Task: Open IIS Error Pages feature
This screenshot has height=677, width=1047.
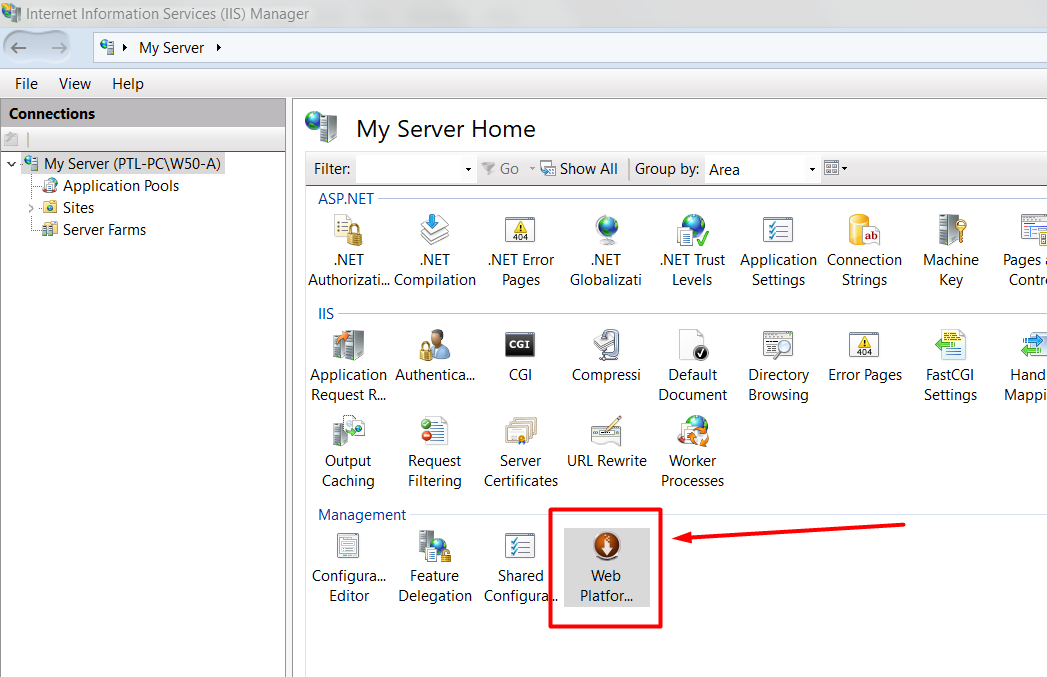Action: click(865, 357)
